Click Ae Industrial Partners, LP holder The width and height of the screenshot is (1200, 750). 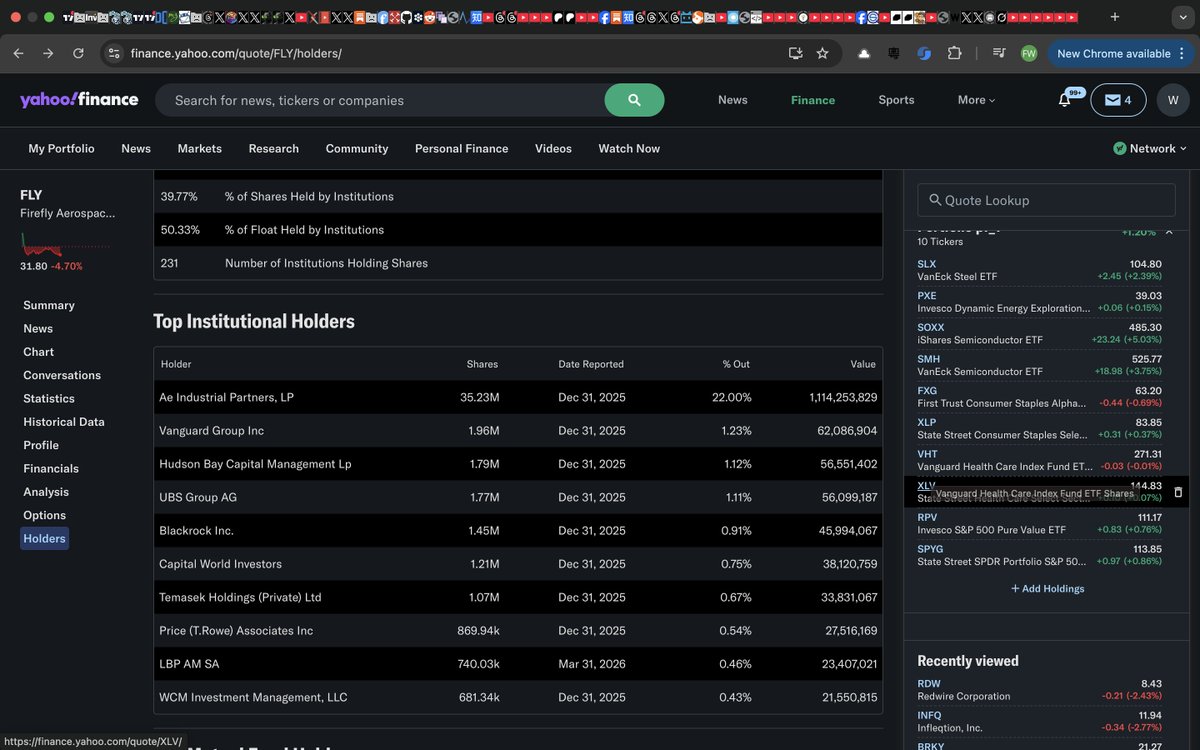(226, 397)
